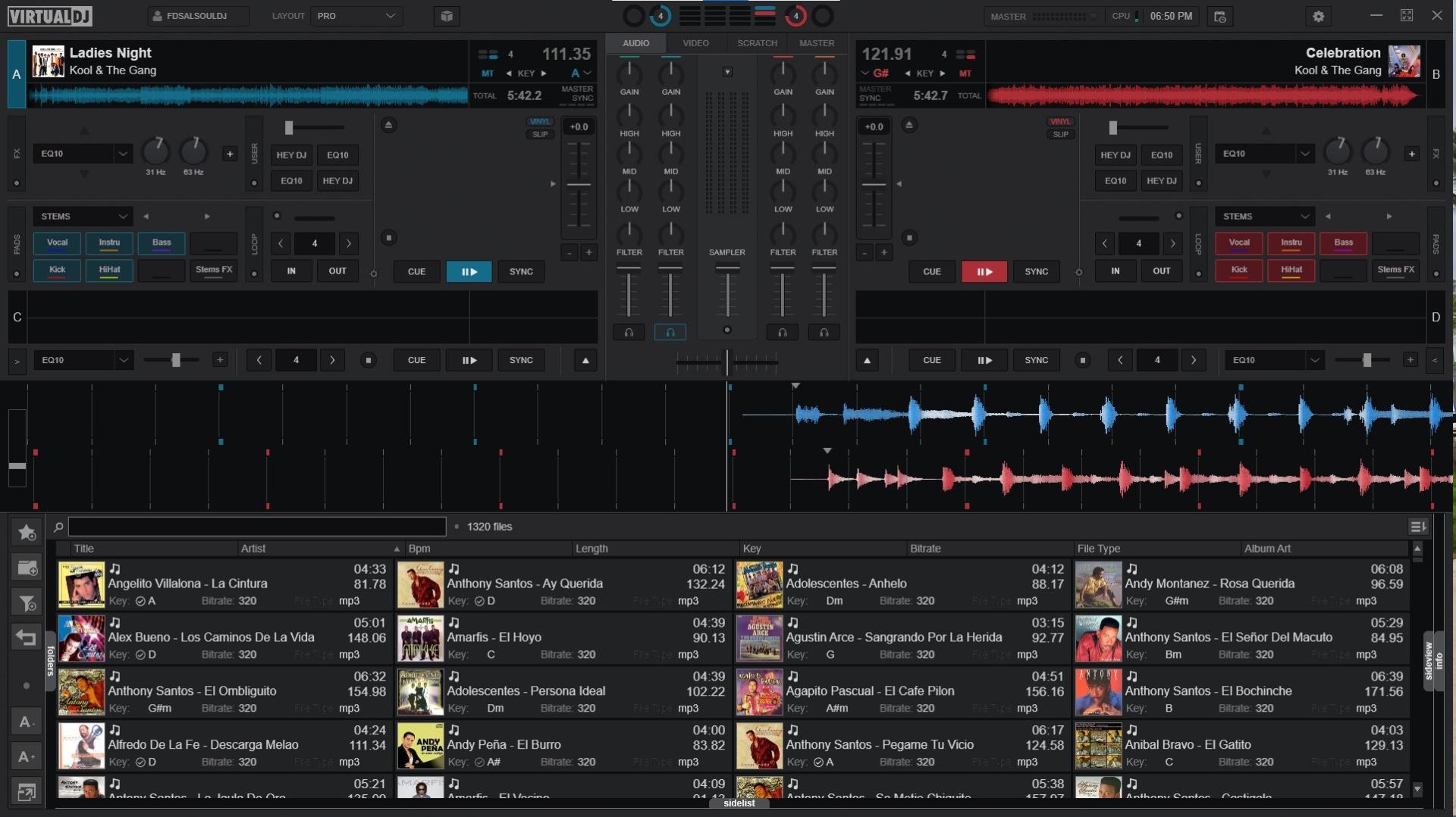This screenshot has width=1456, height=817.
Task: Click the deck C expand triangle button
Action: (x=585, y=360)
